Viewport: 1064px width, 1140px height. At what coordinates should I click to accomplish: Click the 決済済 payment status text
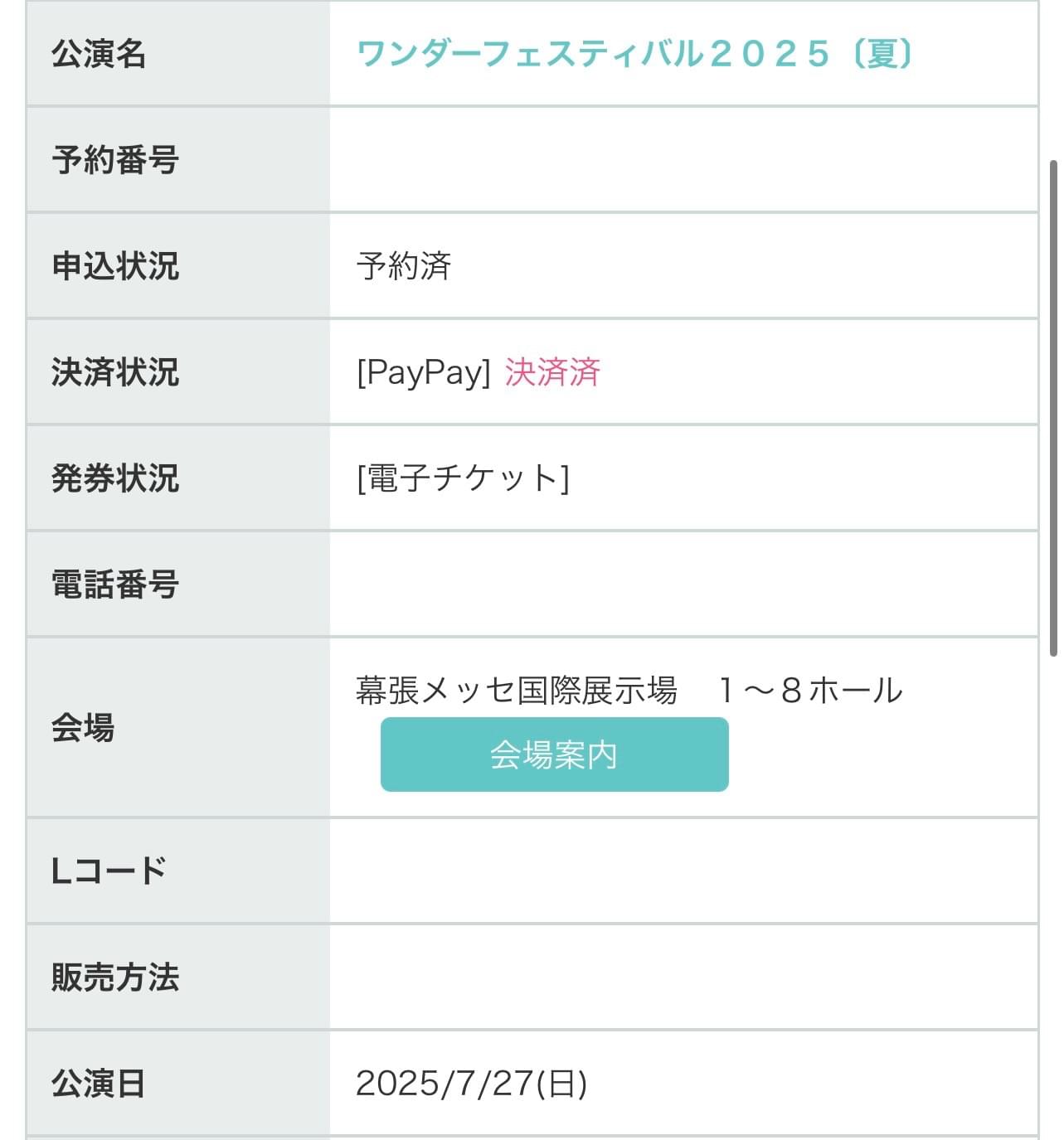[552, 372]
